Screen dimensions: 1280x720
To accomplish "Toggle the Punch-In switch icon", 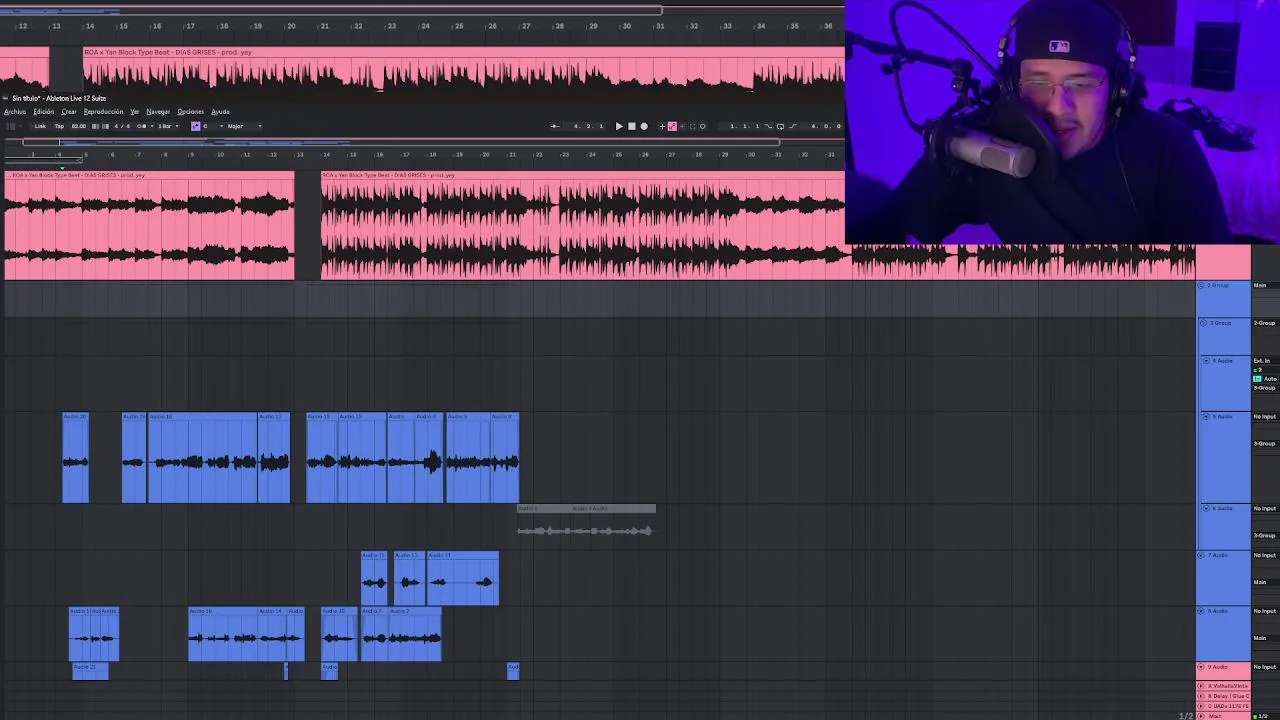I will tap(768, 126).
